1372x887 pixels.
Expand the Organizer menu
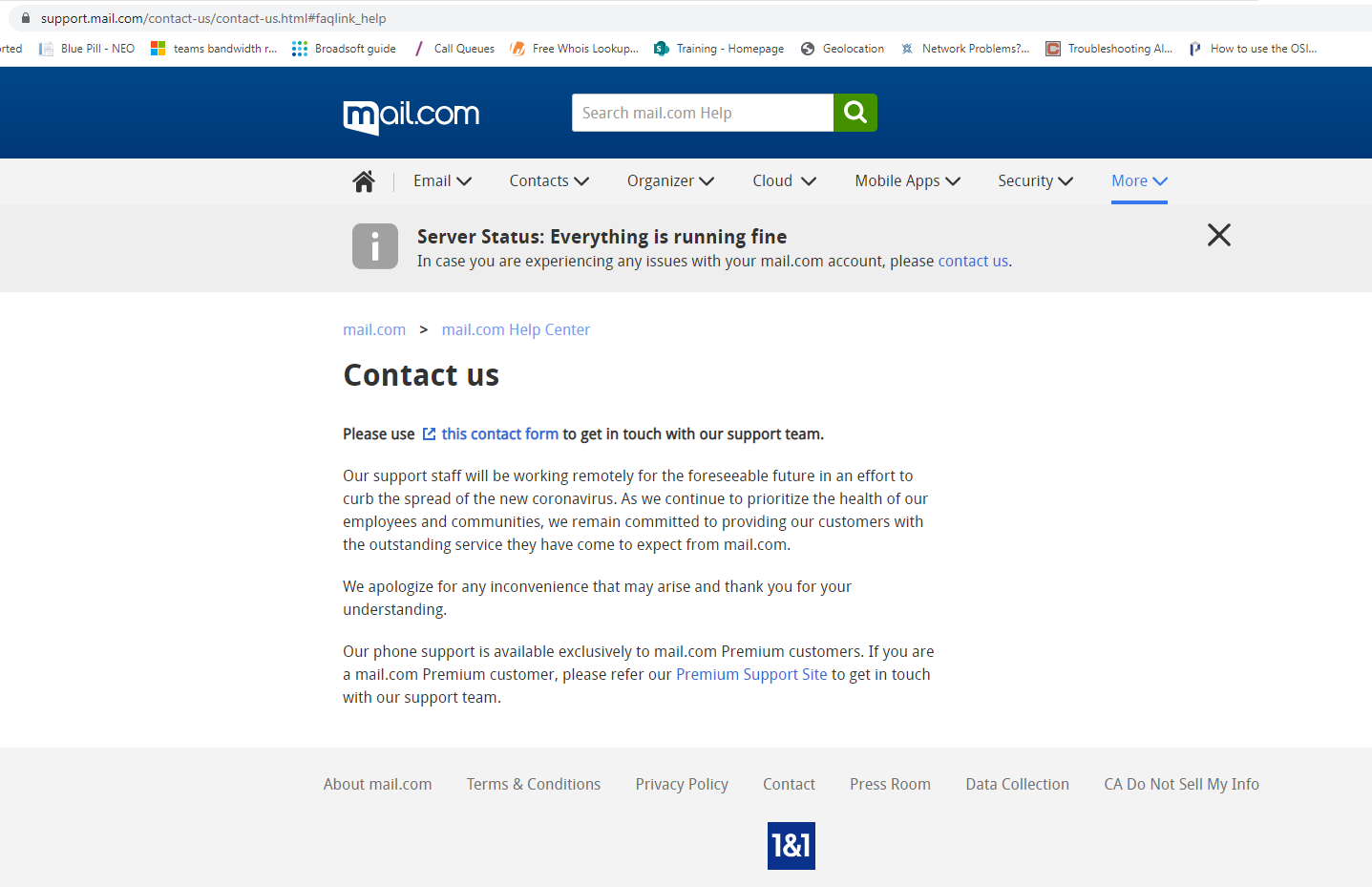(x=670, y=181)
